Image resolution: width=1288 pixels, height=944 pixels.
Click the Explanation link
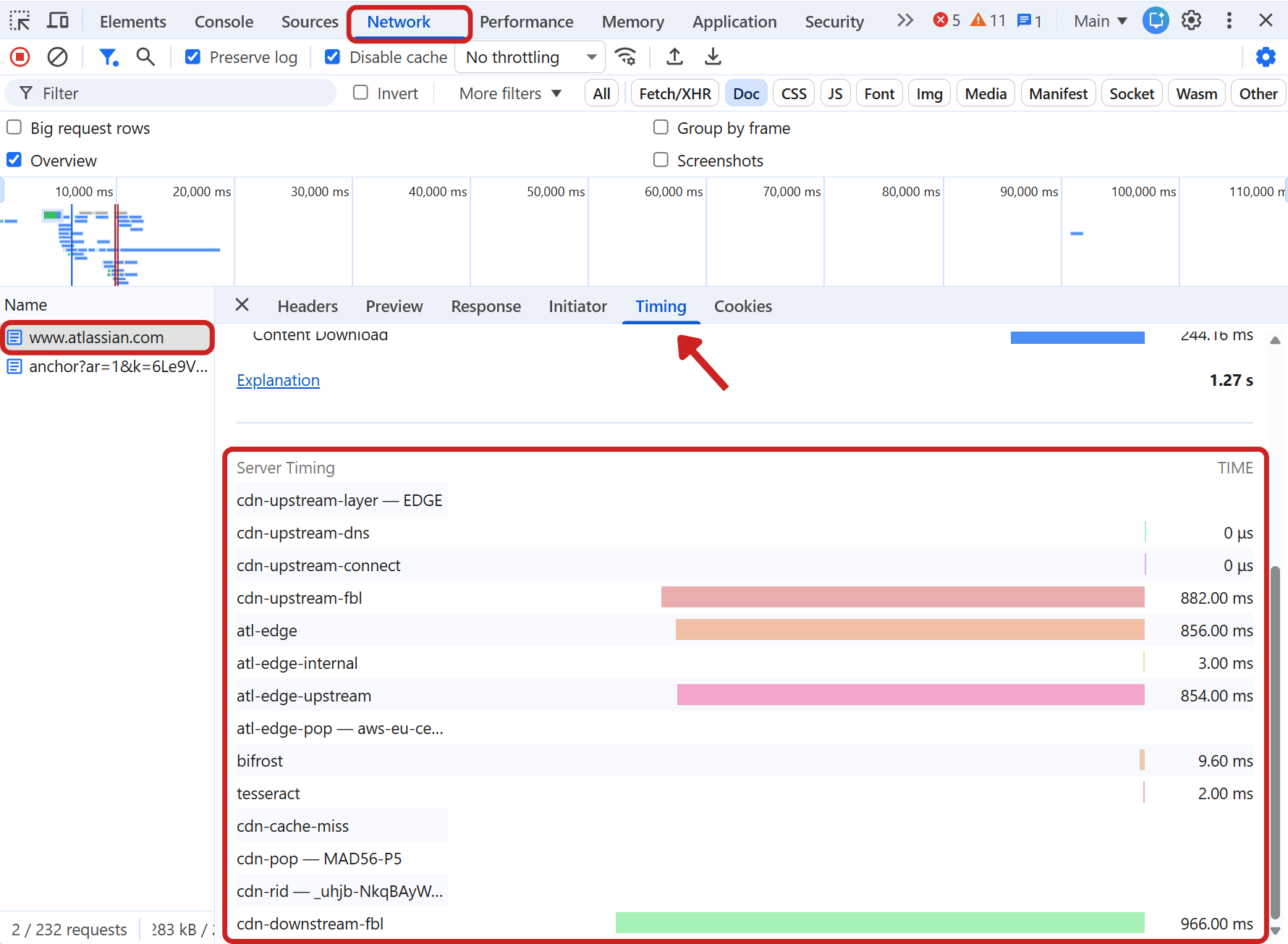(278, 380)
